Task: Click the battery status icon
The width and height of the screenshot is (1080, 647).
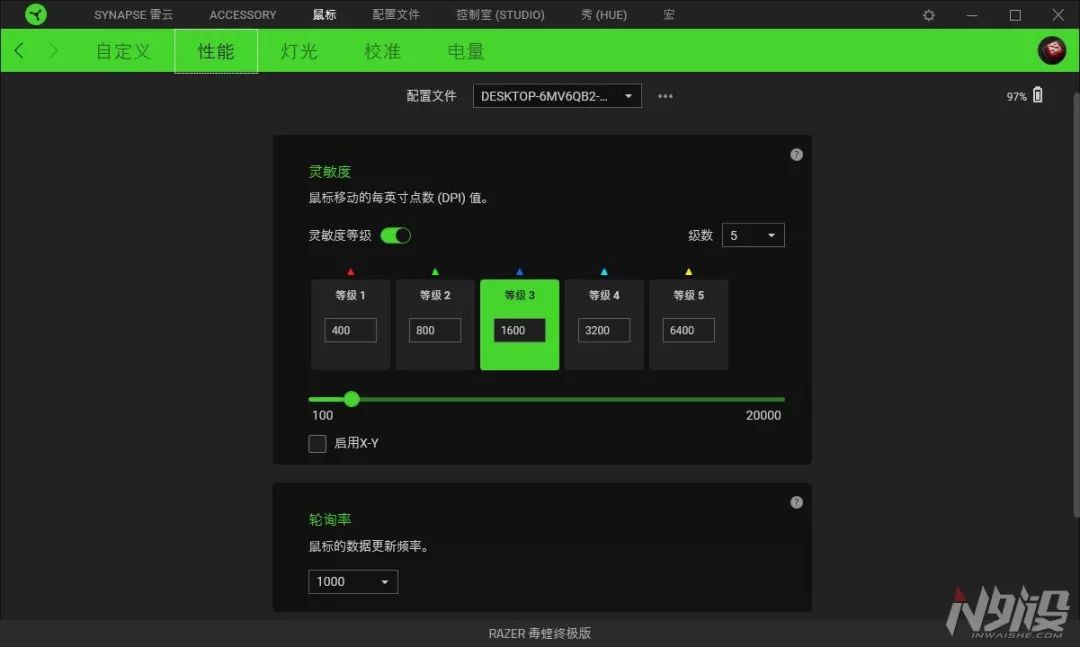Action: click(1037, 95)
